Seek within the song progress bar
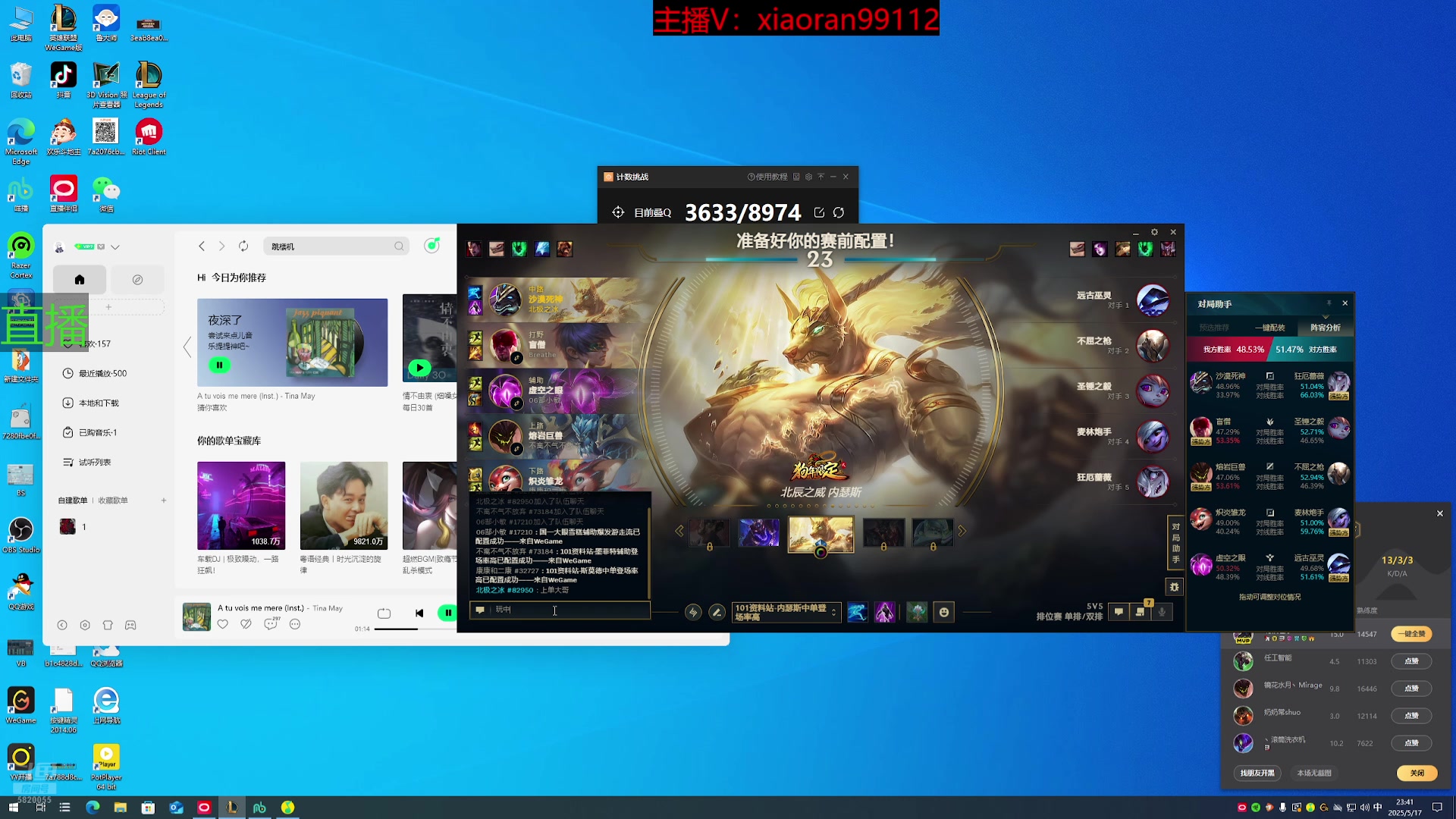Screen dimensions: 1456x819 point(414,629)
